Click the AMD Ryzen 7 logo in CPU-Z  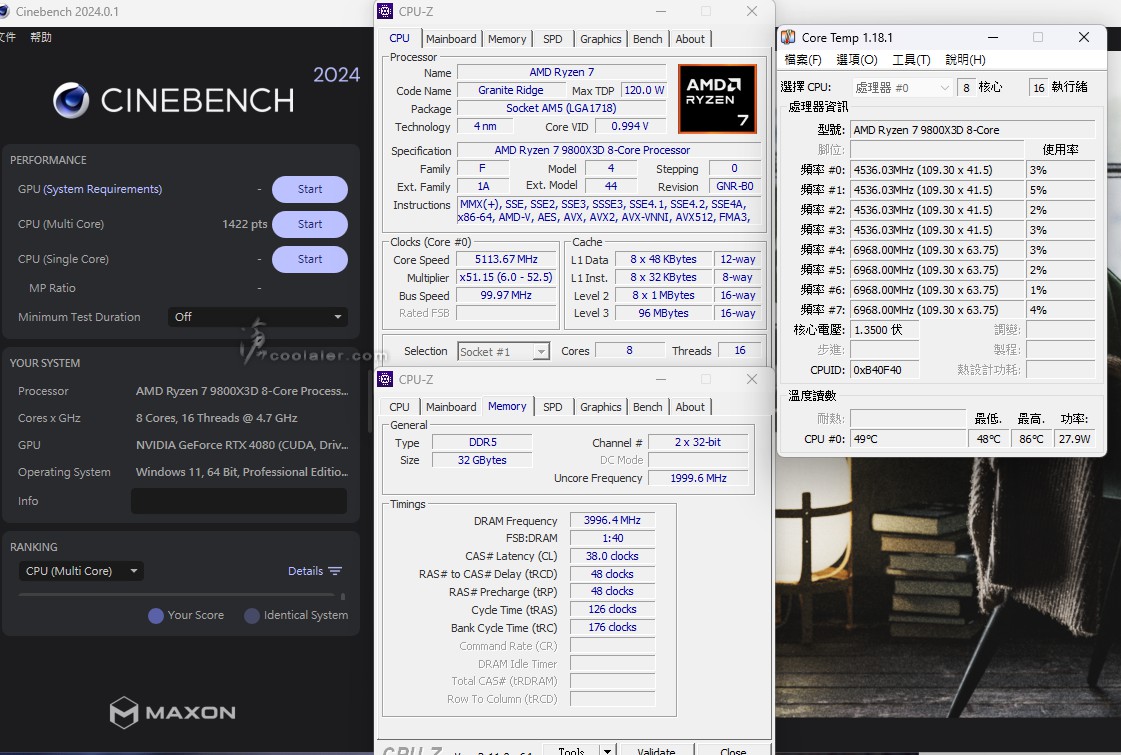(x=717, y=99)
